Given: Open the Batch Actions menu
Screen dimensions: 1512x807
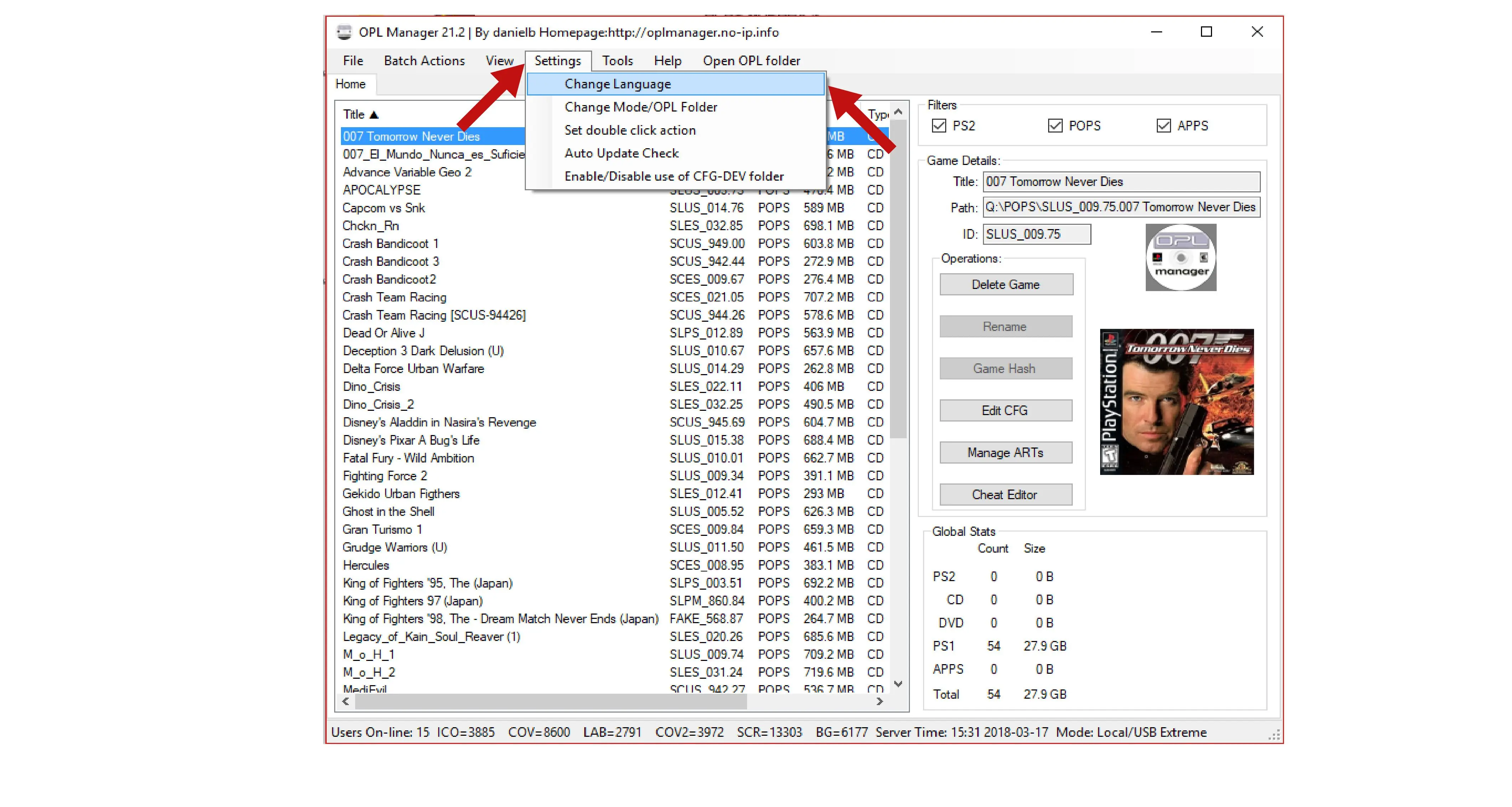Looking at the screenshot, I should pos(424,61).
